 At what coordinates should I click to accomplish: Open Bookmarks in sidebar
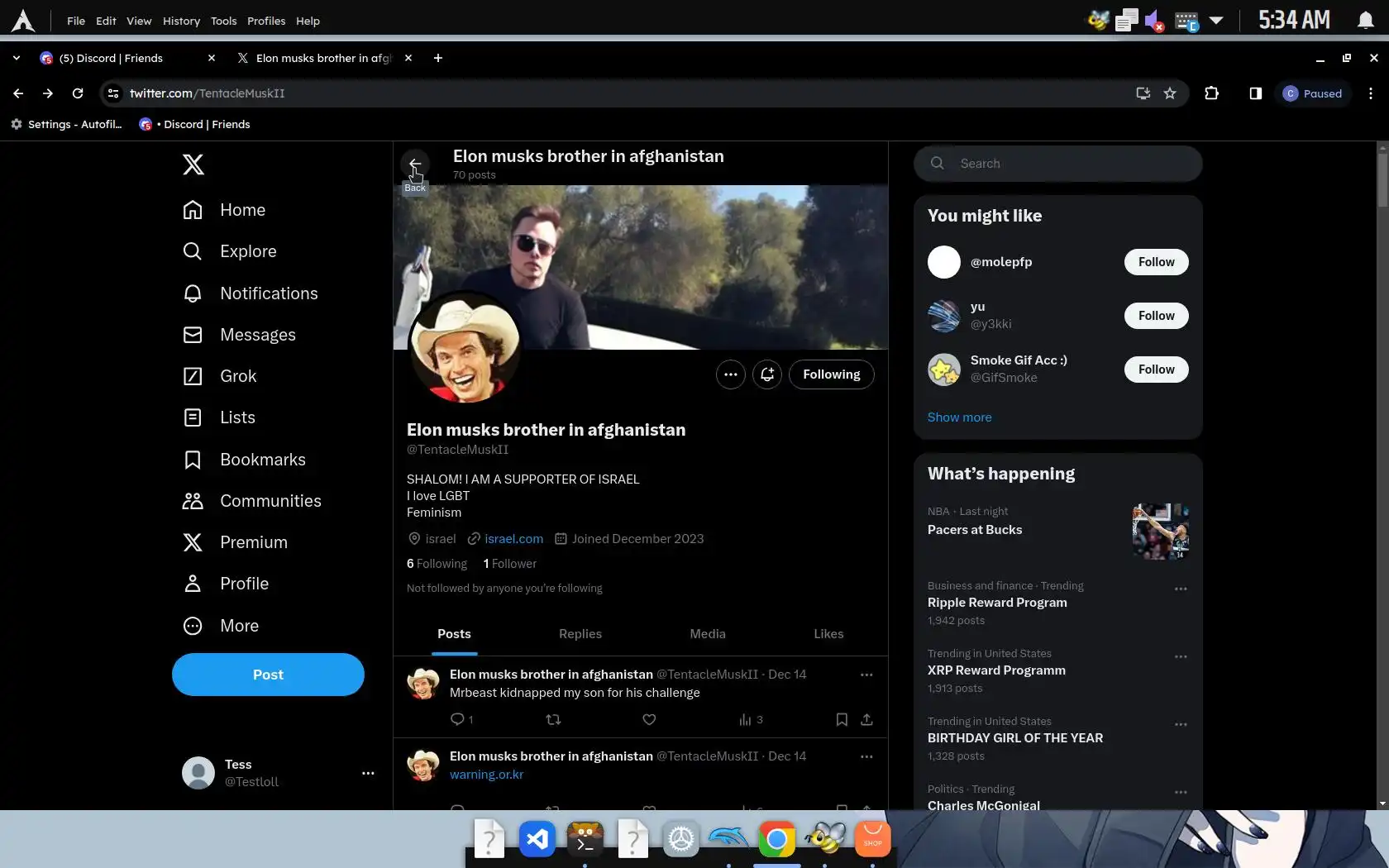[x=244, y=460]
